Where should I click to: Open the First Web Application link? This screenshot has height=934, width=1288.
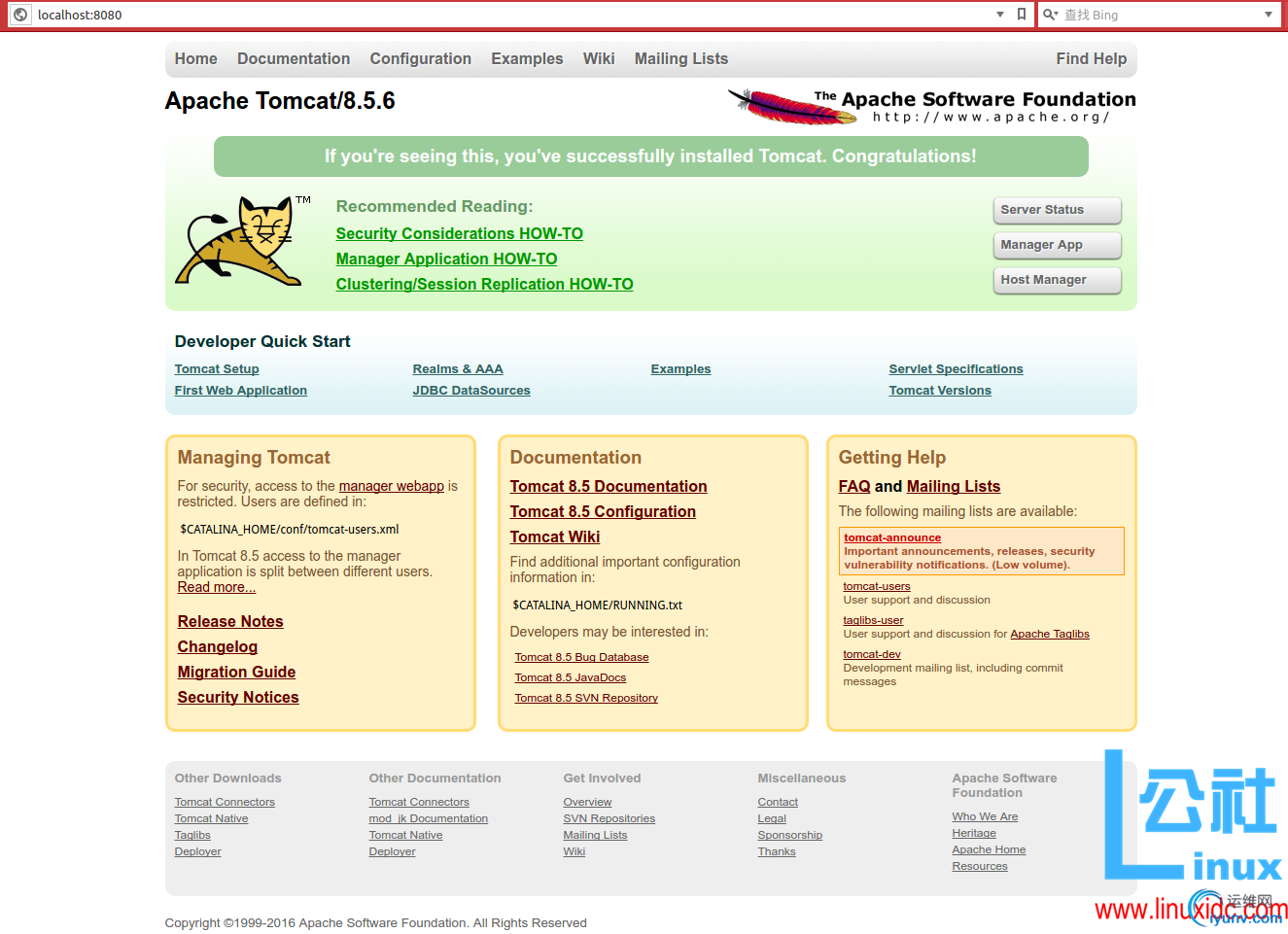click(x=241, y=391)
